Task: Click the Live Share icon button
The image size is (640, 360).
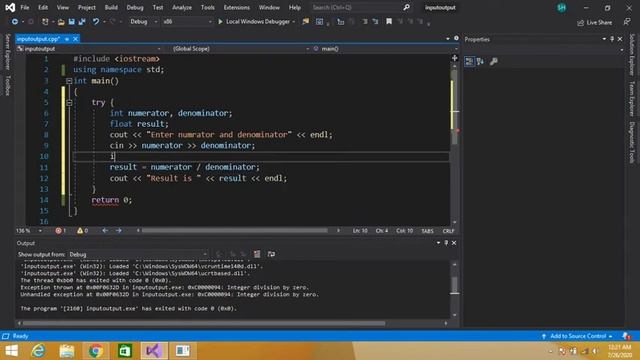Action: tap(595, 22)
